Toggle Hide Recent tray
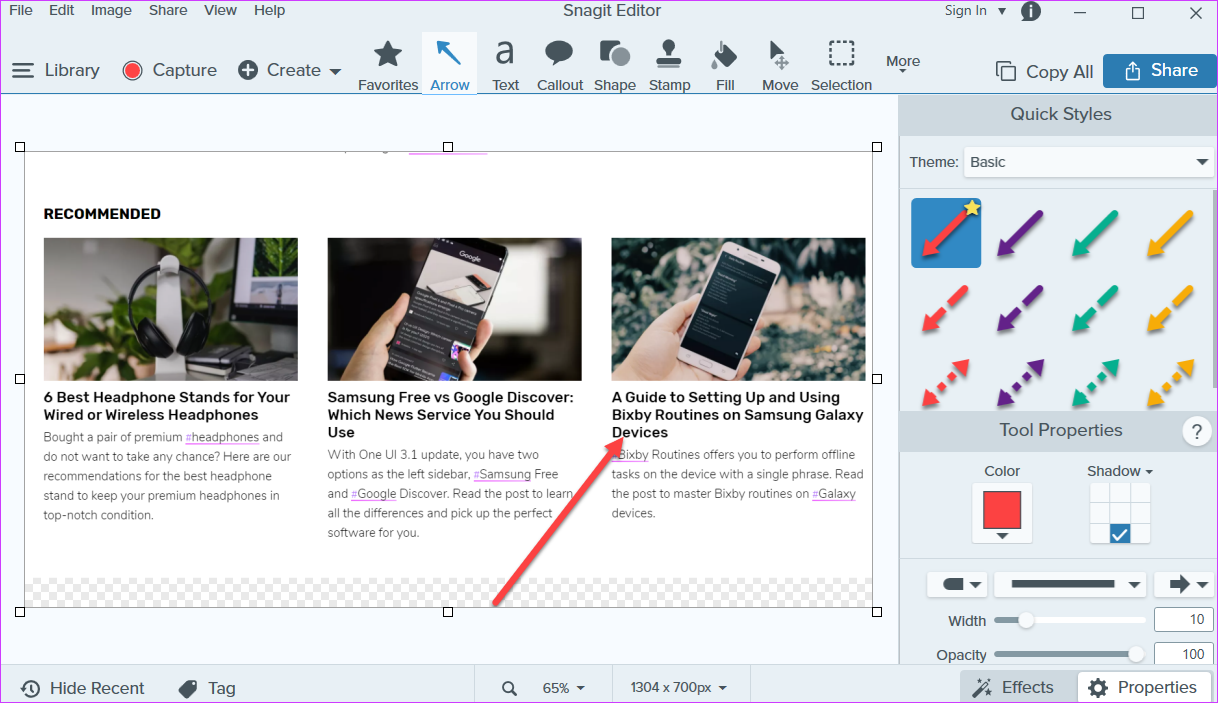Screen dimensions: 1218x703 tap(83, 688)
